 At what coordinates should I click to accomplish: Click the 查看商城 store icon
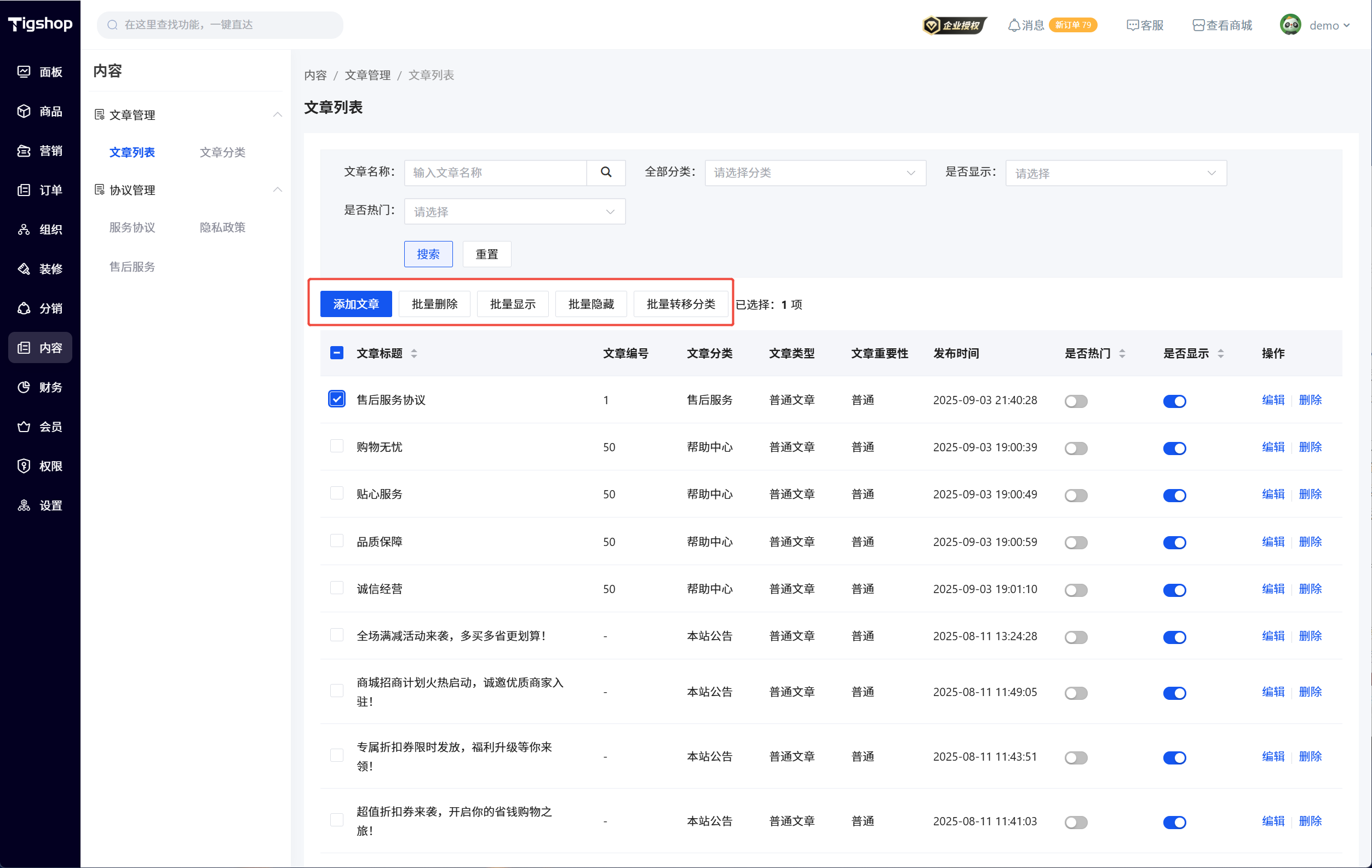click(1199, 25)
